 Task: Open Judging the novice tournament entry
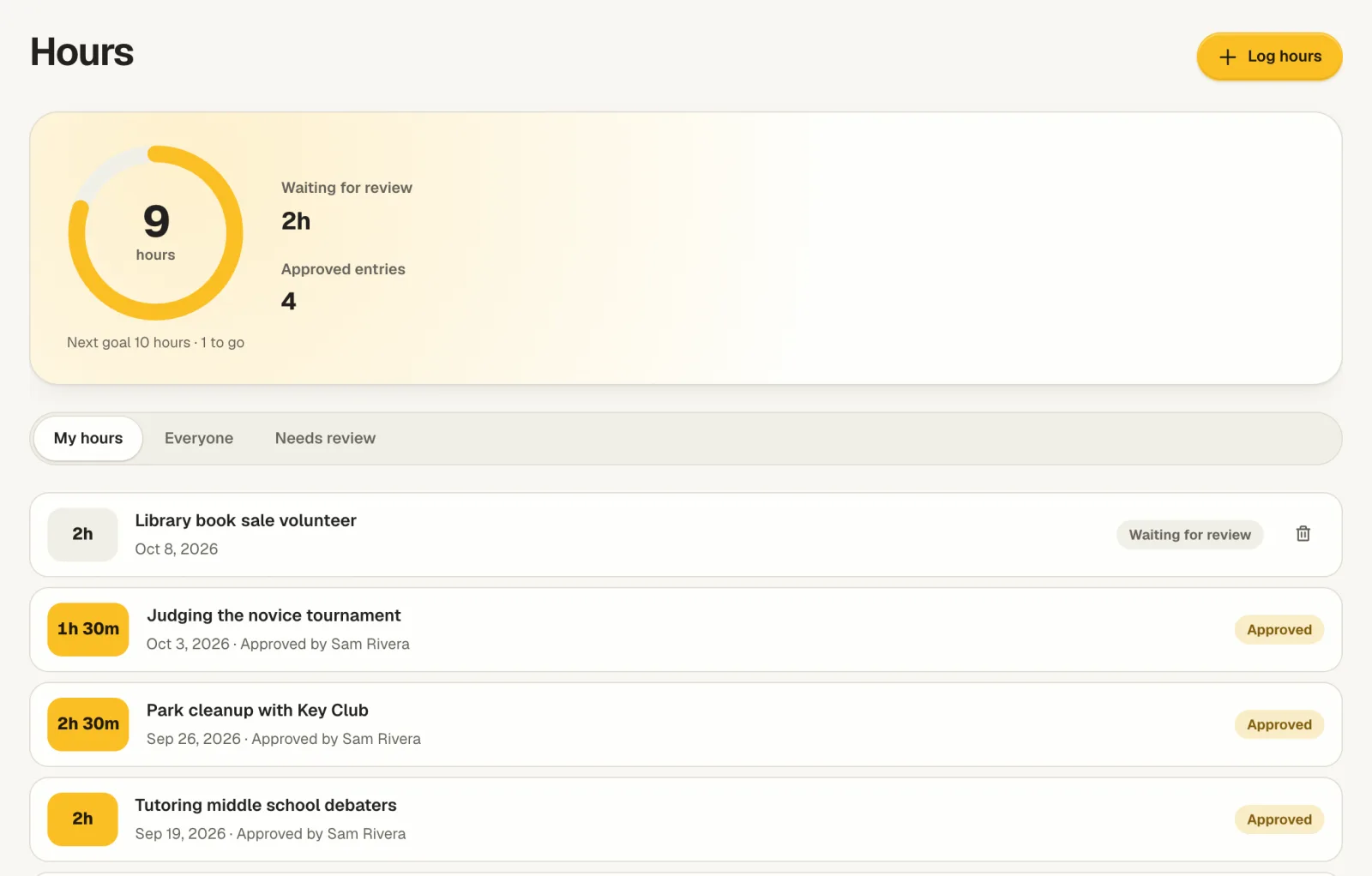point(685,630)
